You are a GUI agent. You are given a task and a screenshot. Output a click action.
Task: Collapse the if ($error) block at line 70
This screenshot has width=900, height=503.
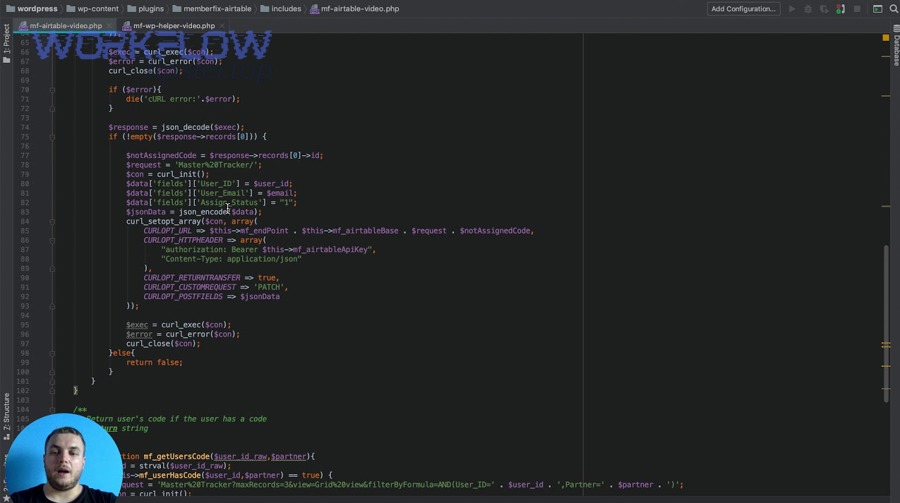[52, 90]
